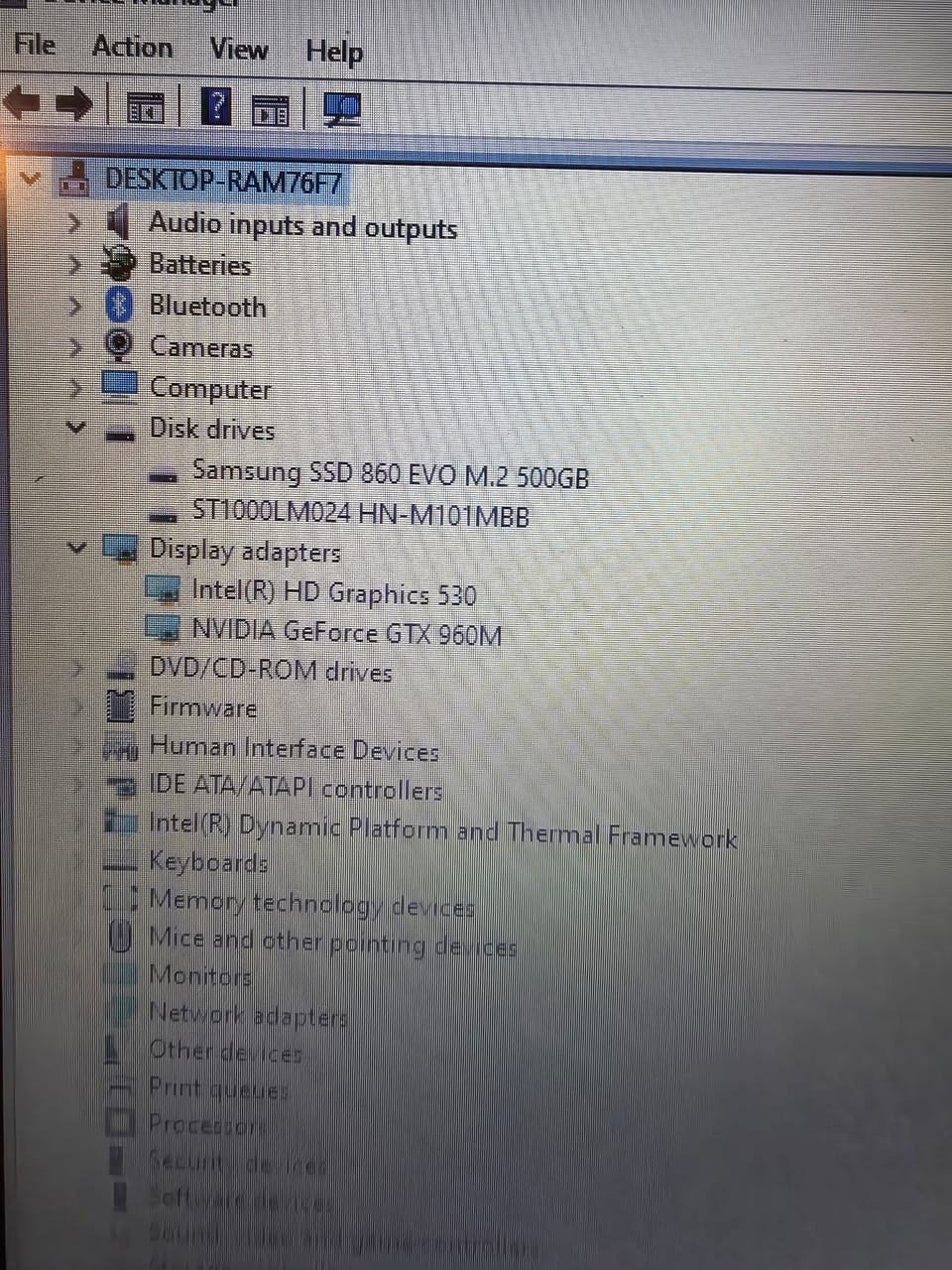
Task: Expand the Computer category
Action: click(x=74, y=387)
